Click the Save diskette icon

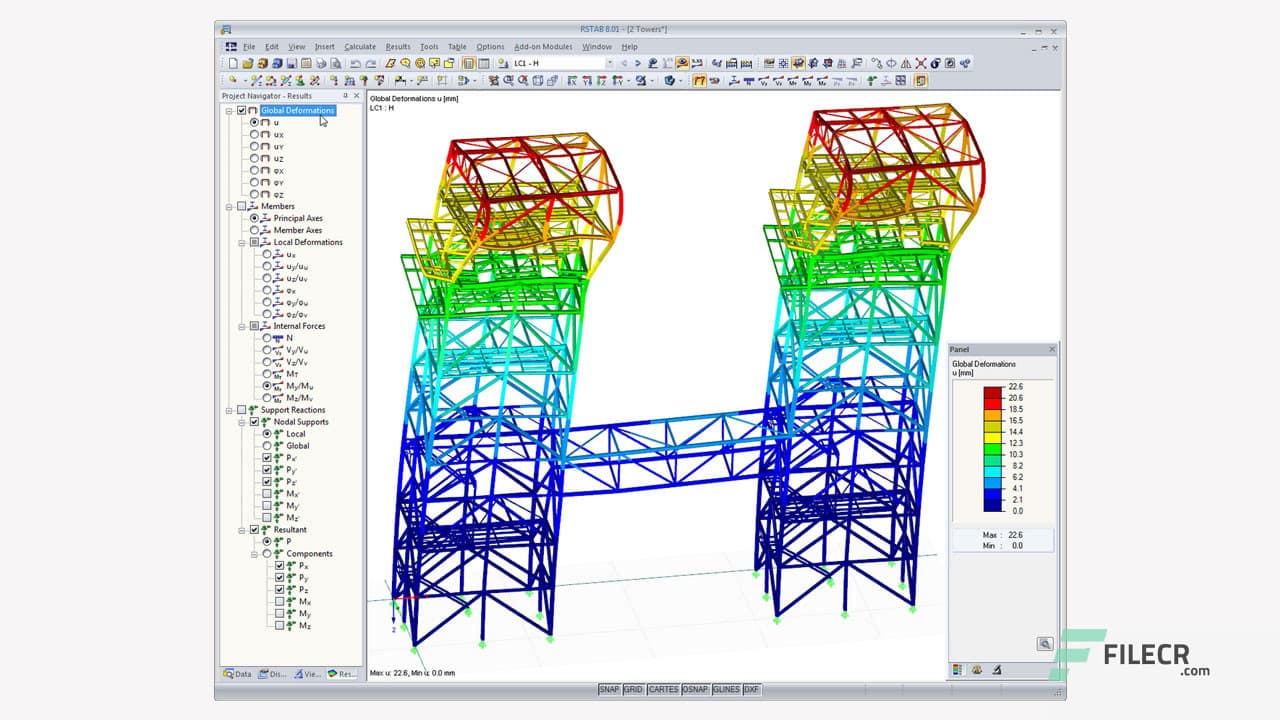click(291, 63)
